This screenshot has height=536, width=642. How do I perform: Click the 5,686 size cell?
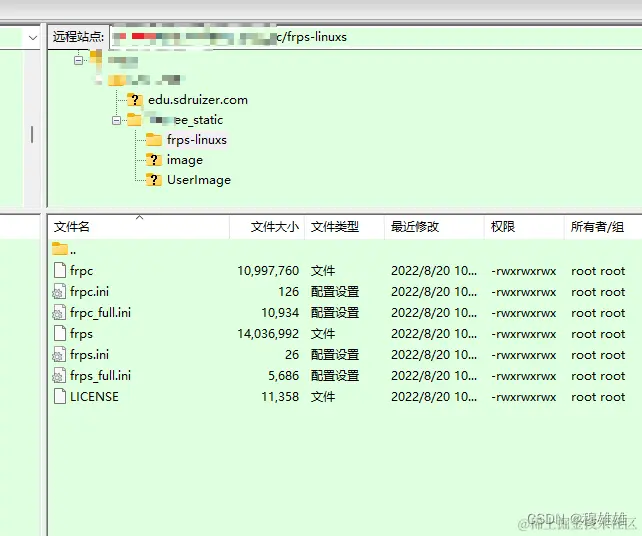(283, 376)
